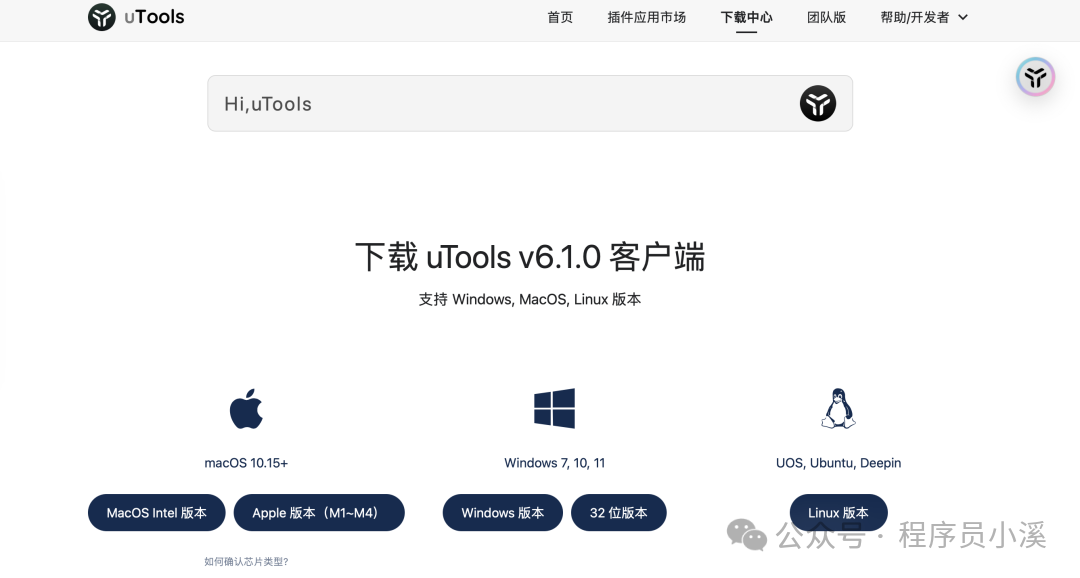Download the MacOS Intel 版本
1080x578 pixels.
pos(156,512)
